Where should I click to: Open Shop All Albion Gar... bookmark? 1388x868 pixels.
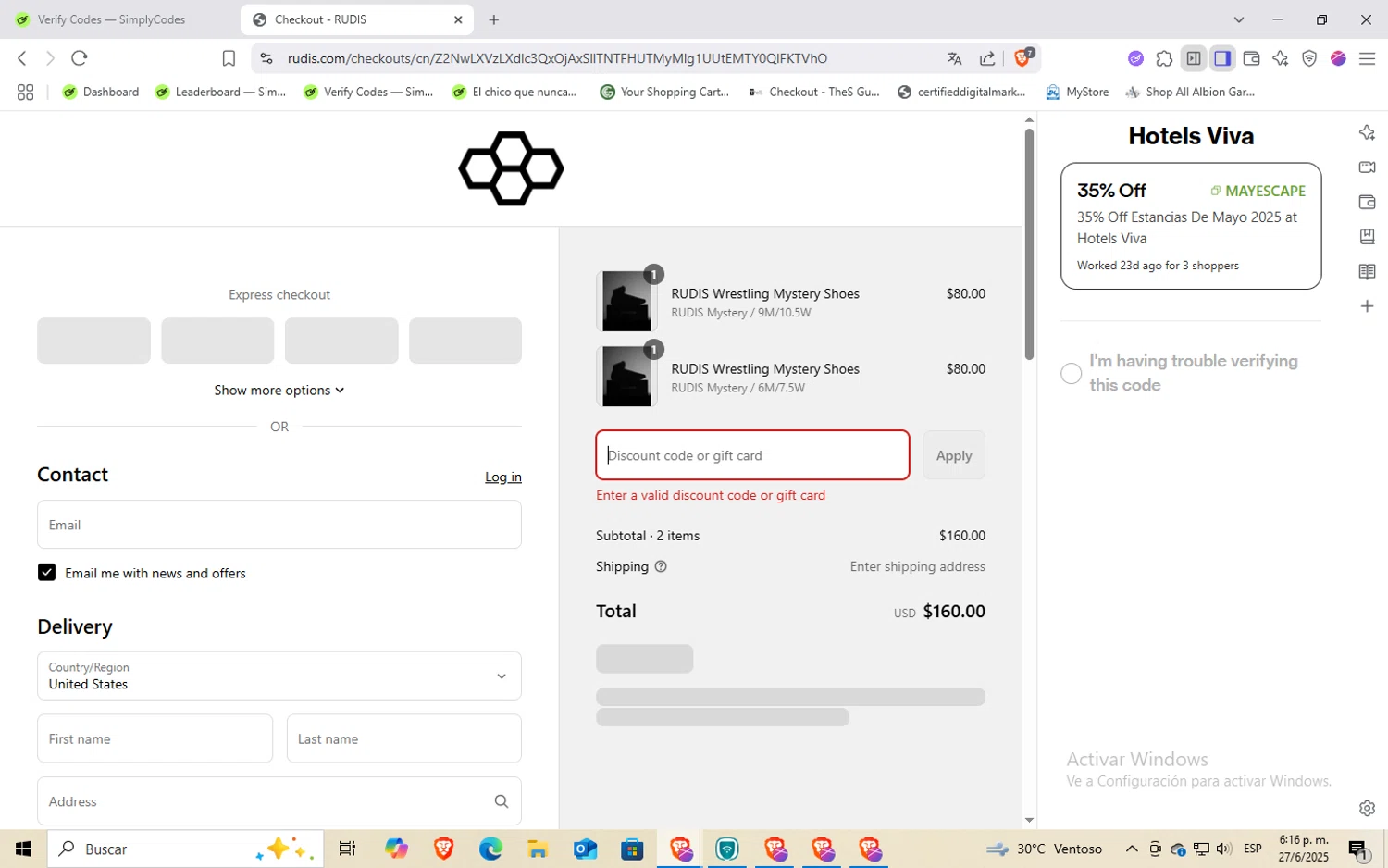click(x=1190, y=92)
